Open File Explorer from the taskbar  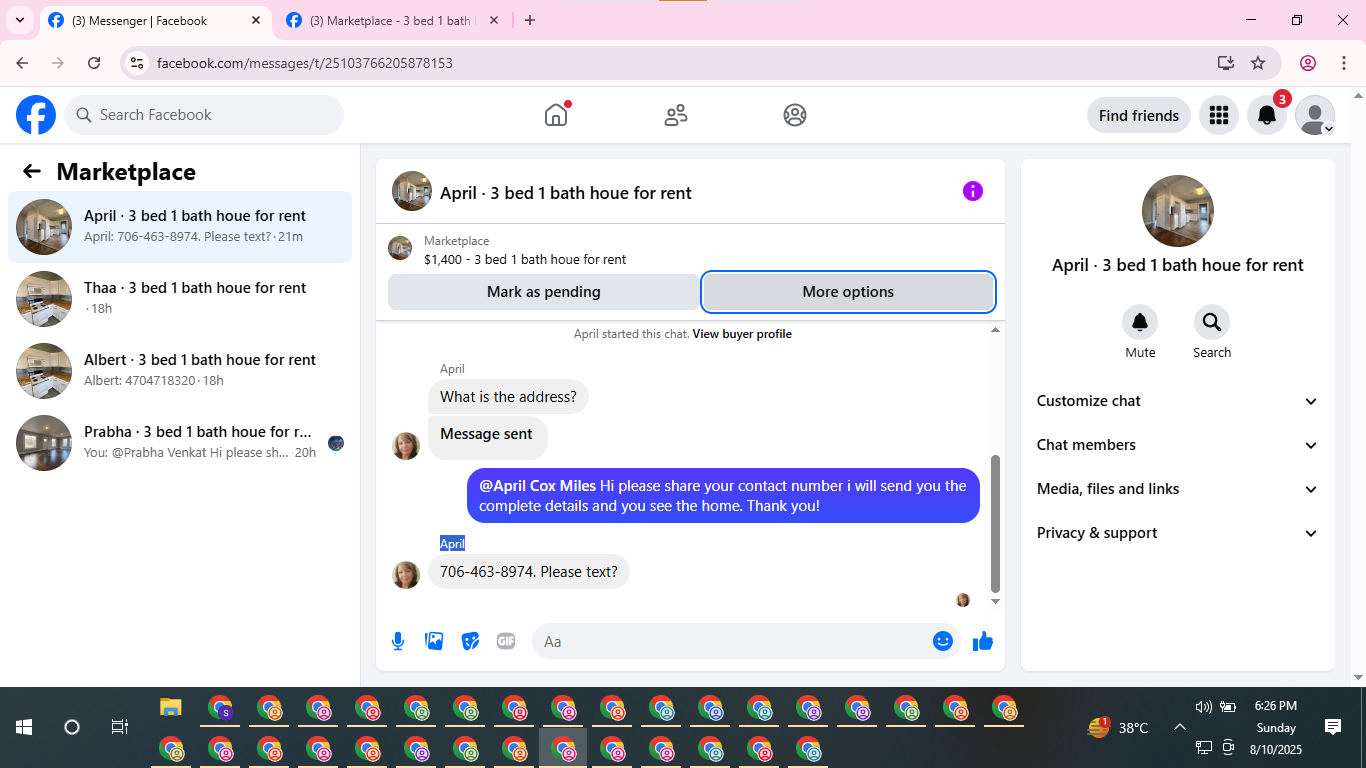pos(171,708)
